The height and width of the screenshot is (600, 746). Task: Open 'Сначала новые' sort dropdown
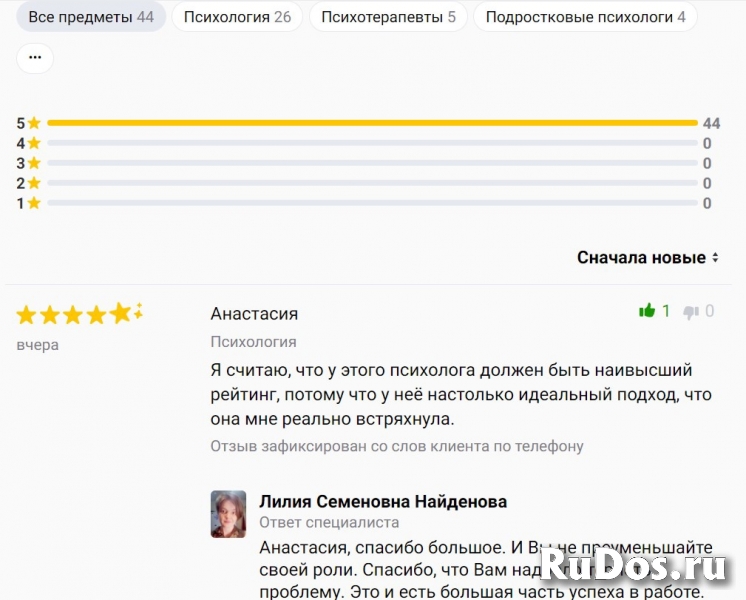coord(648,257)
